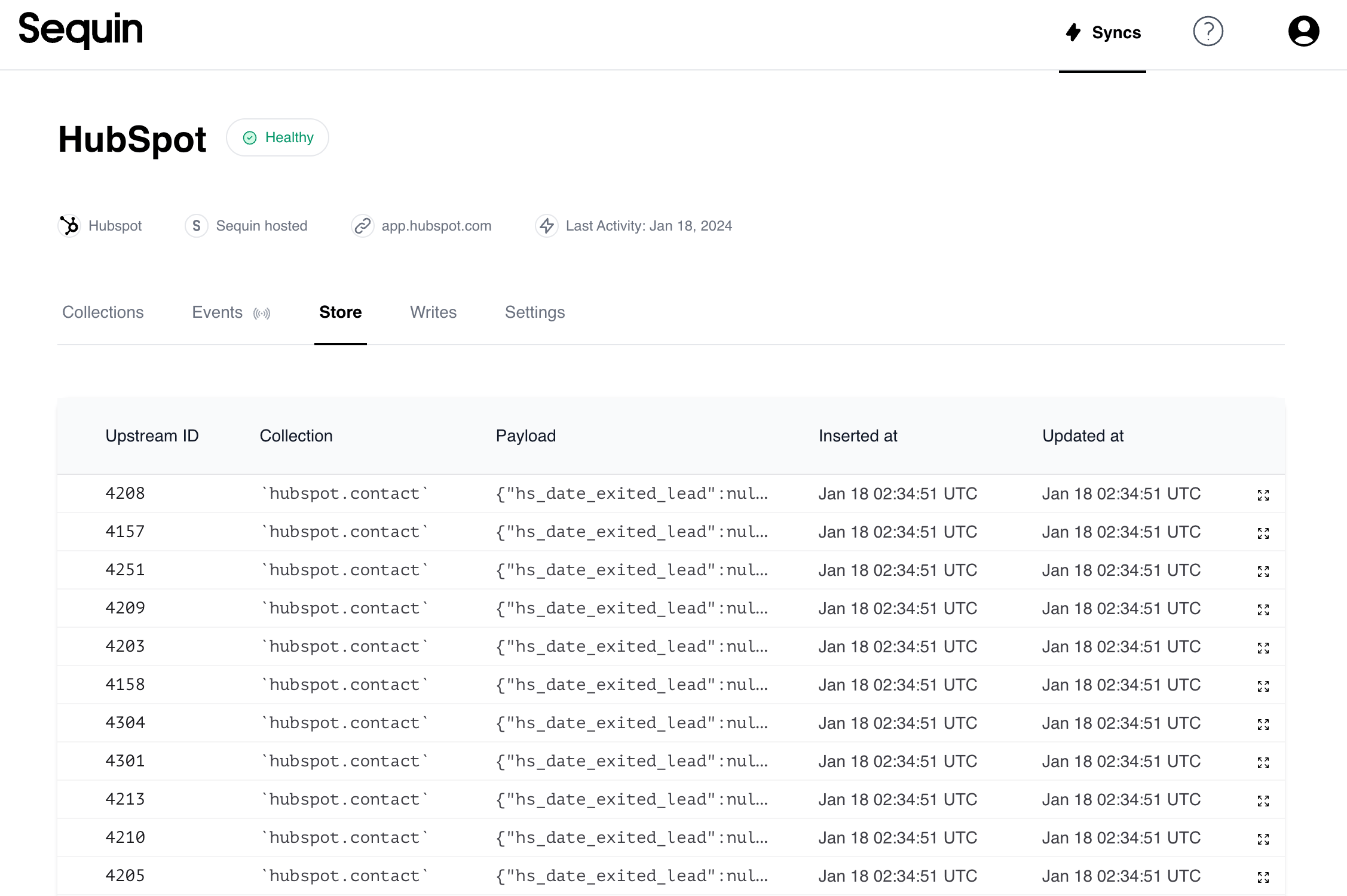The height and width of the screenshot is (896, 1347).
Task: Open the user account avatar menu
Action: click(x=1303, y=32)
